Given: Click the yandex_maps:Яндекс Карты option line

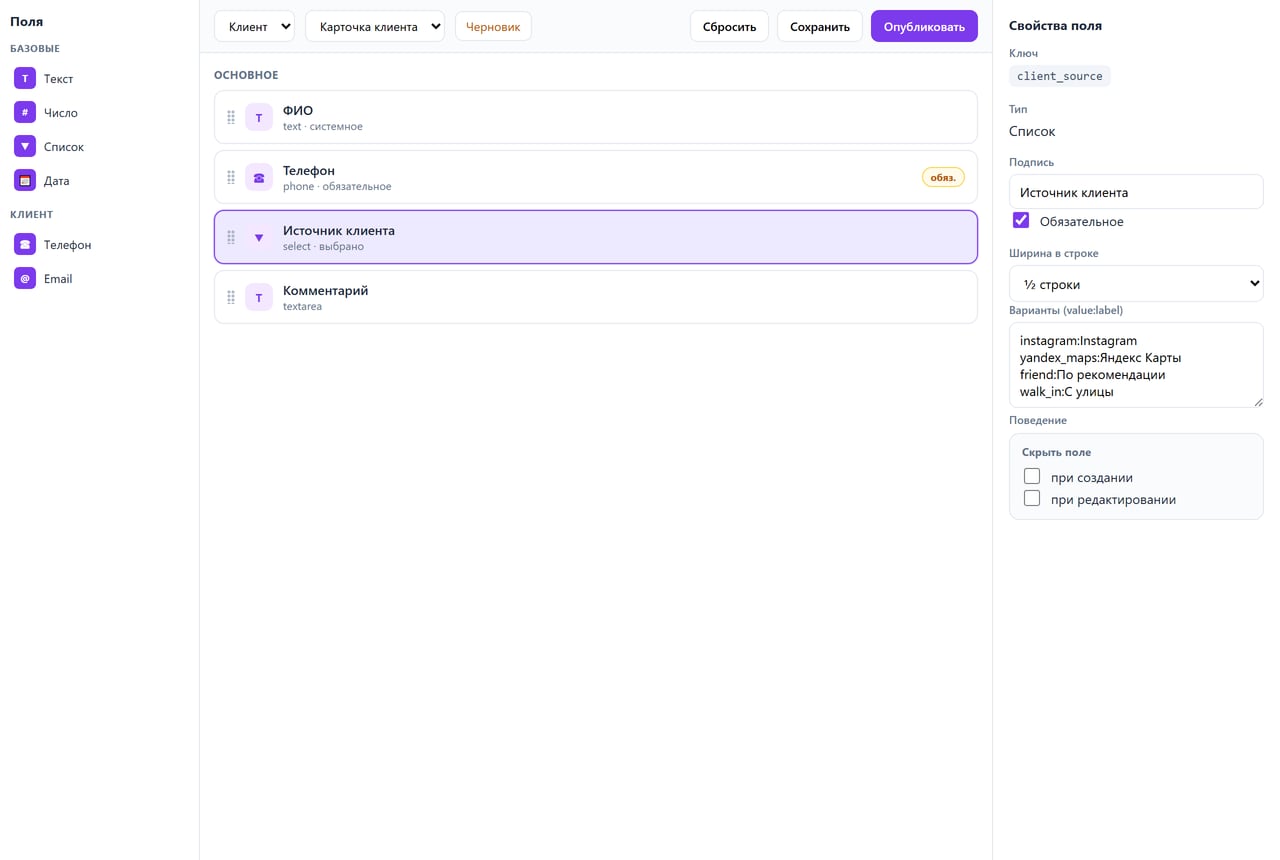Looking at the screenshot, I should pyautogui.click(x=1101, y=358).
